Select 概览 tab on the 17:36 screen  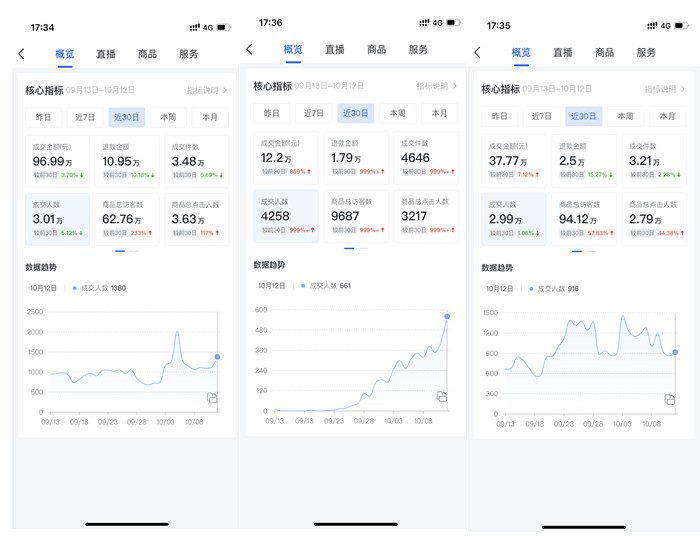coord(293,49)
